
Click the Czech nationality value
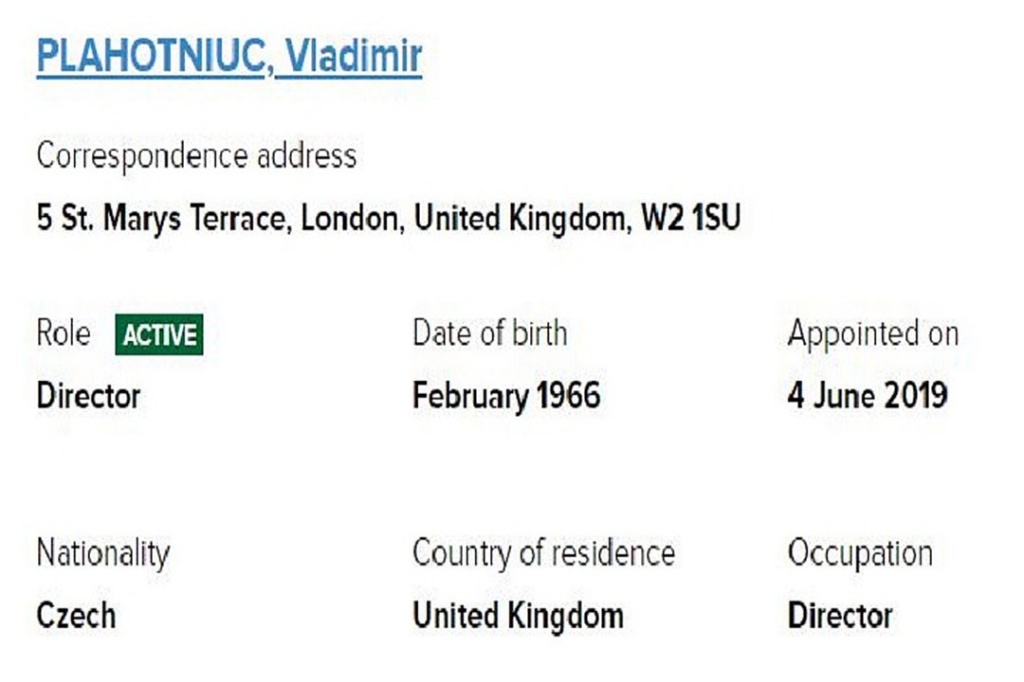click(76, 615)
